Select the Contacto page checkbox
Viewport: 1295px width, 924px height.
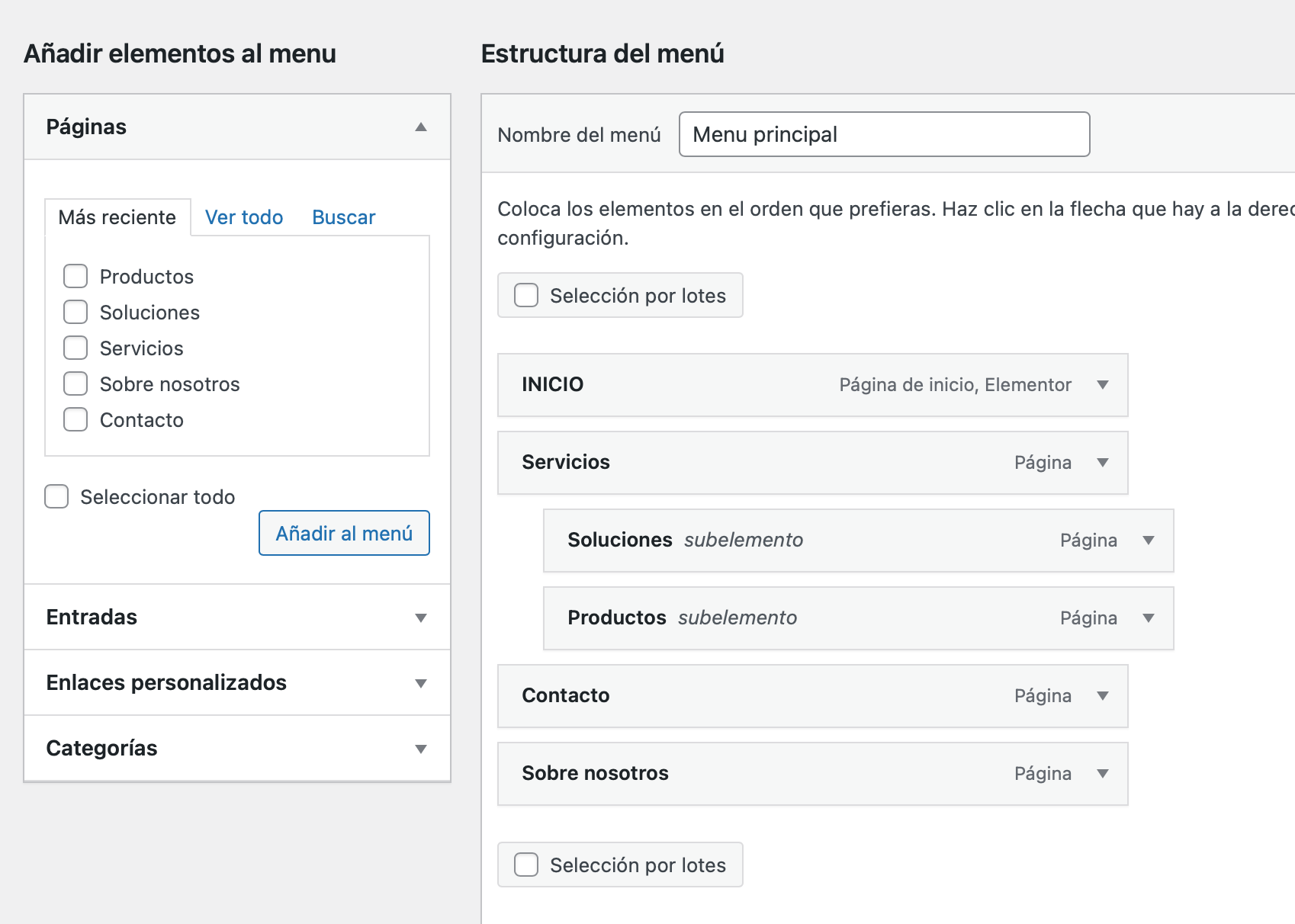76,419
